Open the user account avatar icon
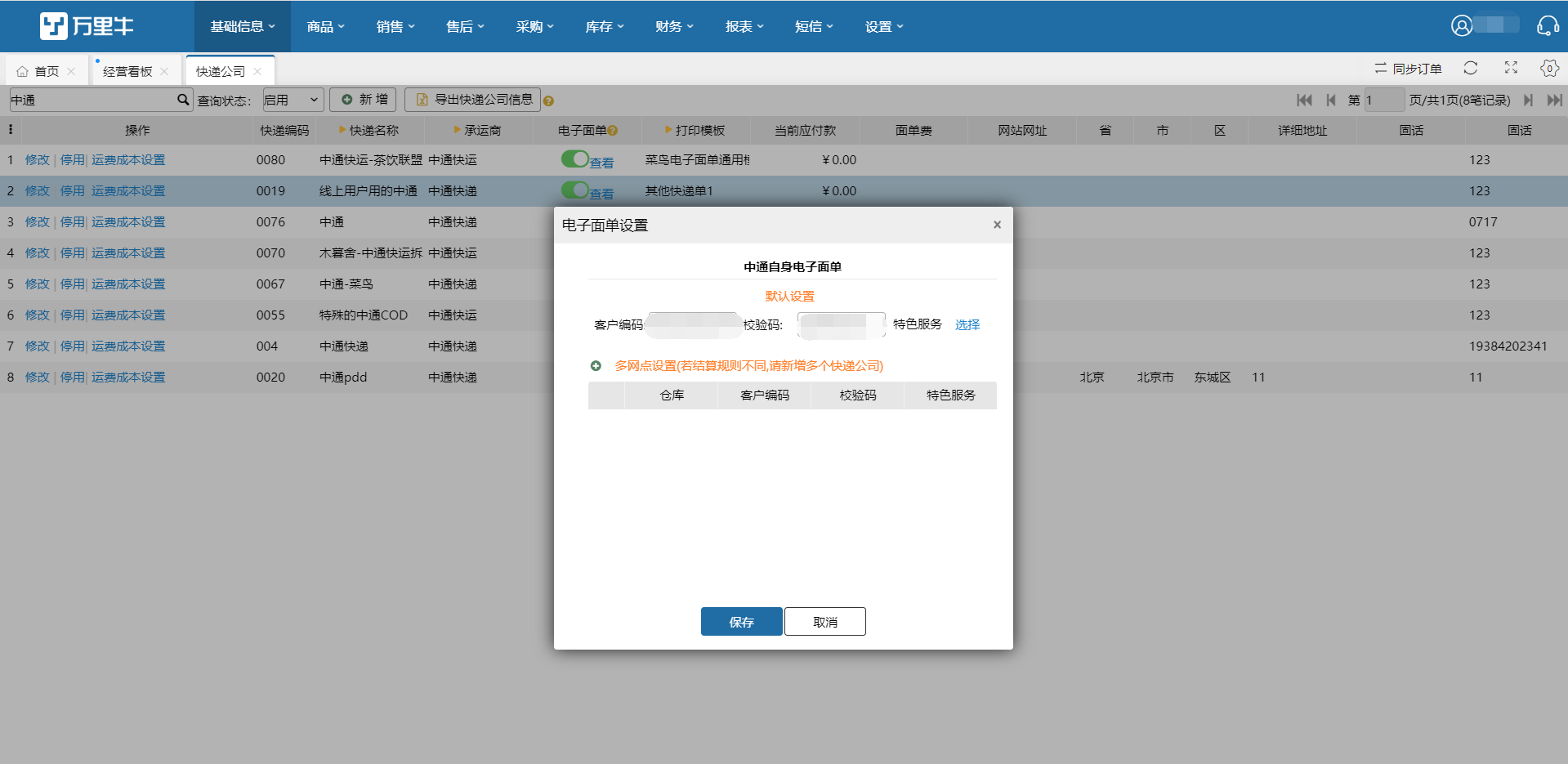This screenshot has width=1568, height=764. click(1462, 25)
